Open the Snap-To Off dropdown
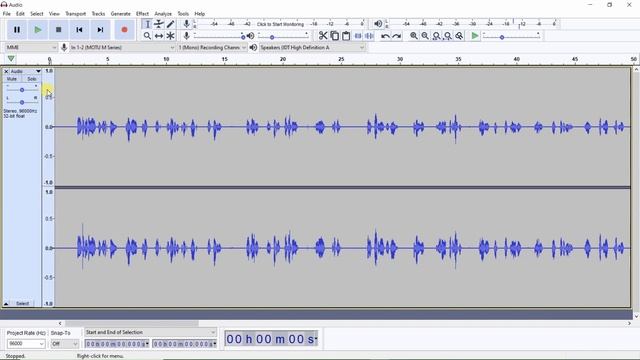This screenshot has width=640, height=360. click(x=64, y=344)
